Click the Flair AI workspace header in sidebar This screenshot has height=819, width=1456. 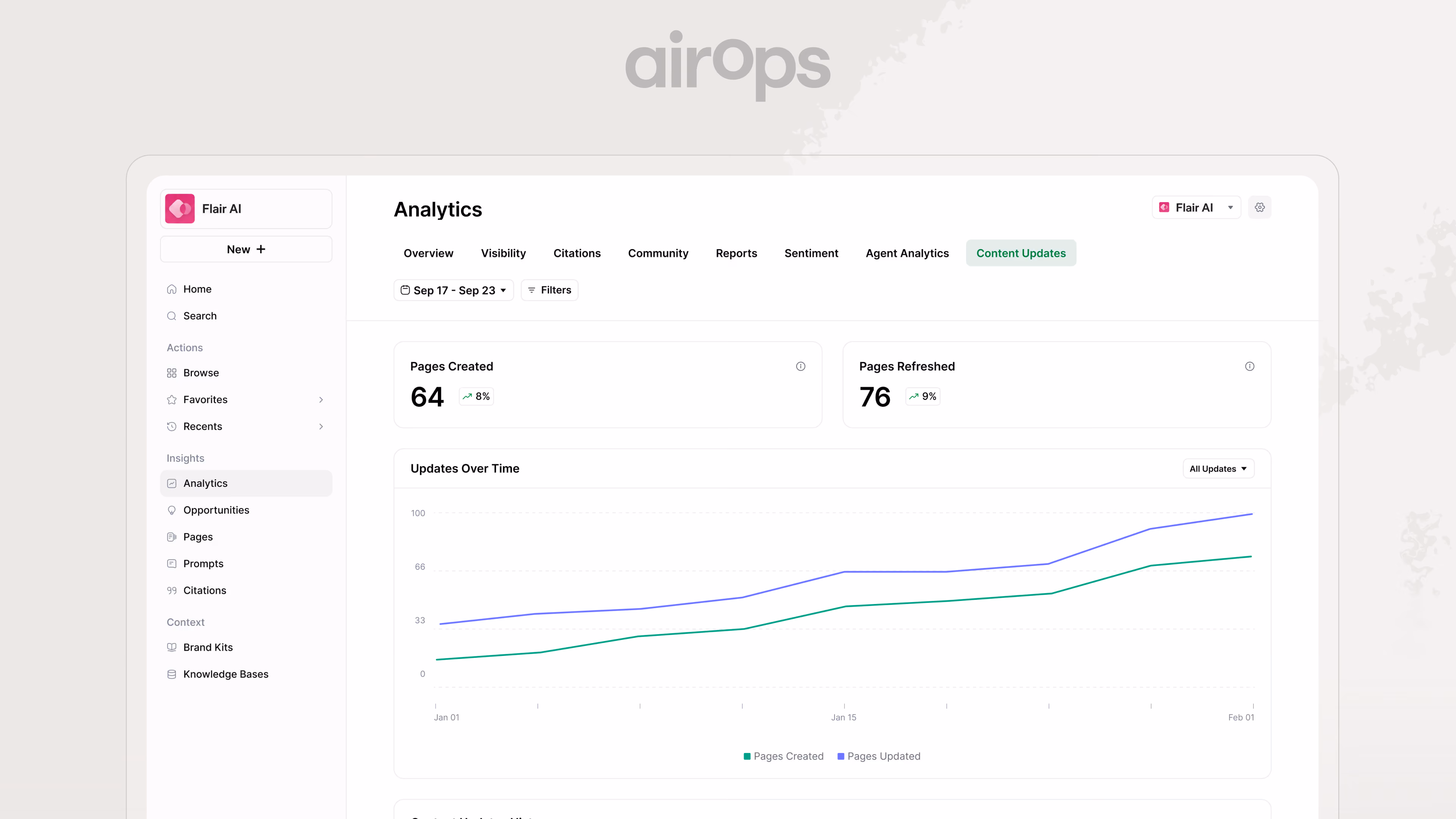tap(246, 209)
